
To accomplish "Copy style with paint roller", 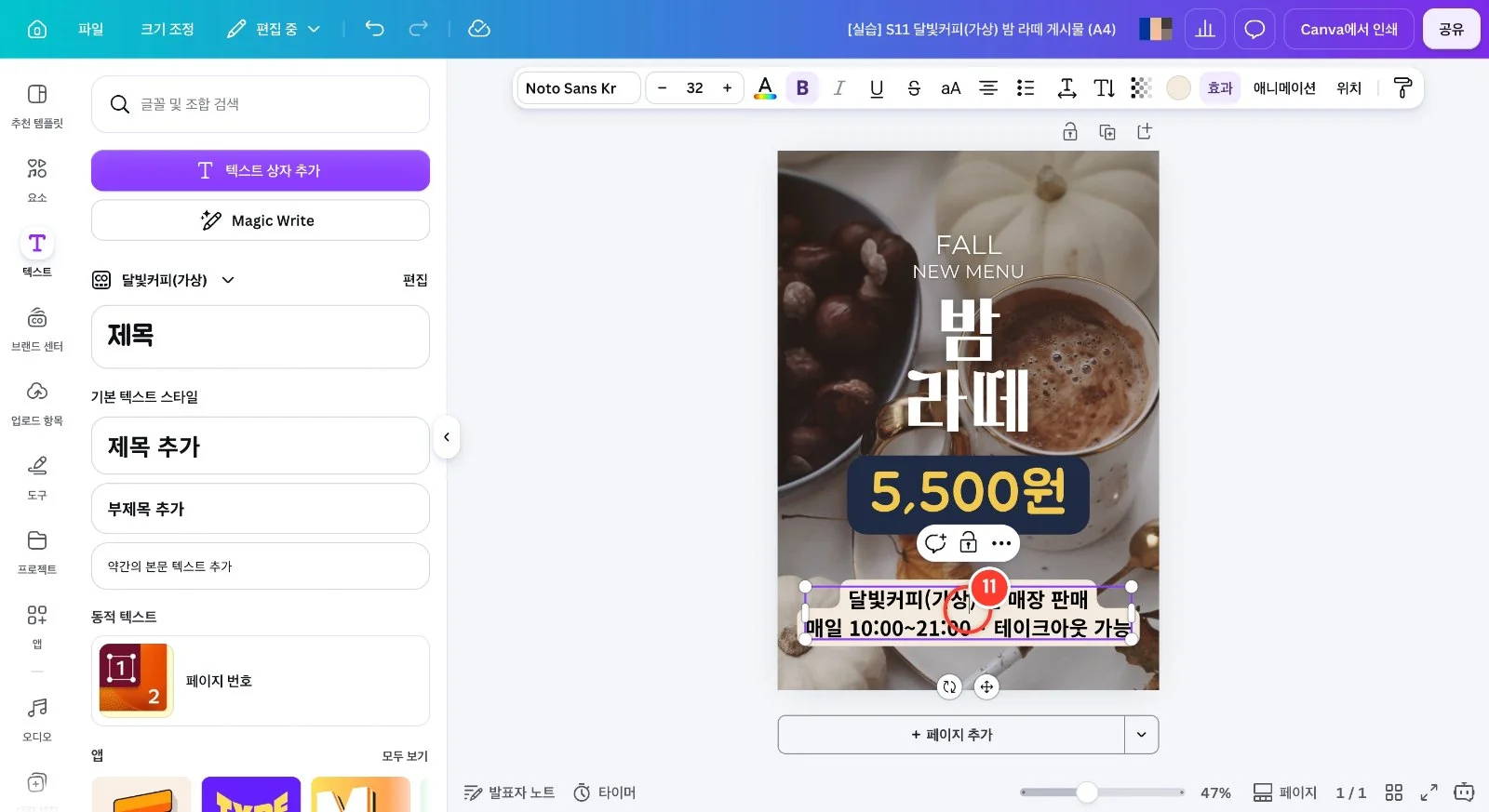I will pos(1402,88).
